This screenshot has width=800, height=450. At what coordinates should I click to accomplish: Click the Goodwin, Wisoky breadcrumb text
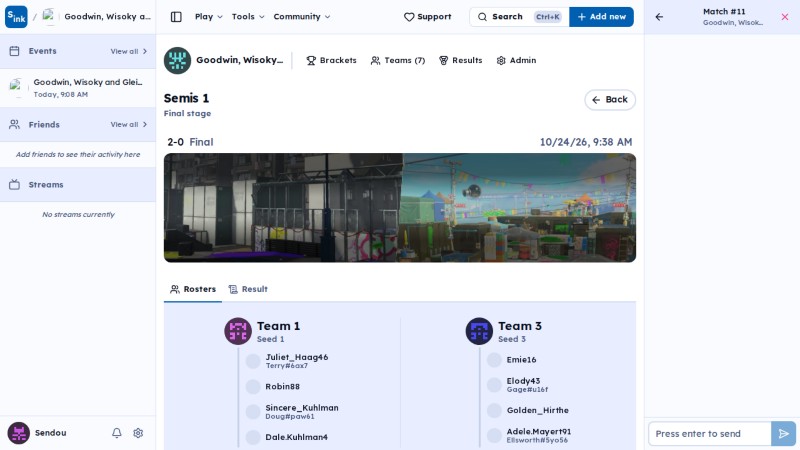click(x=107, y=17)
